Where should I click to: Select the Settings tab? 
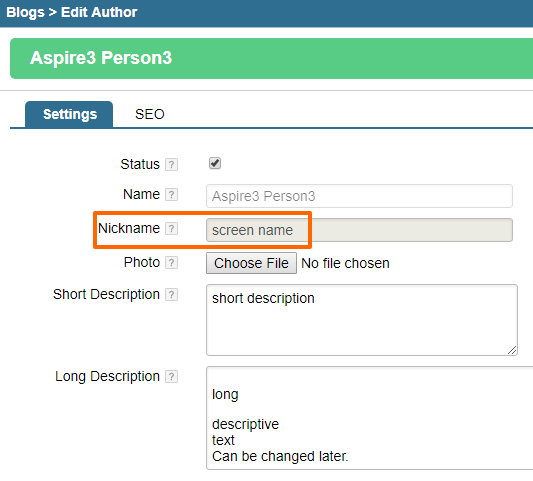coord(69,114)
